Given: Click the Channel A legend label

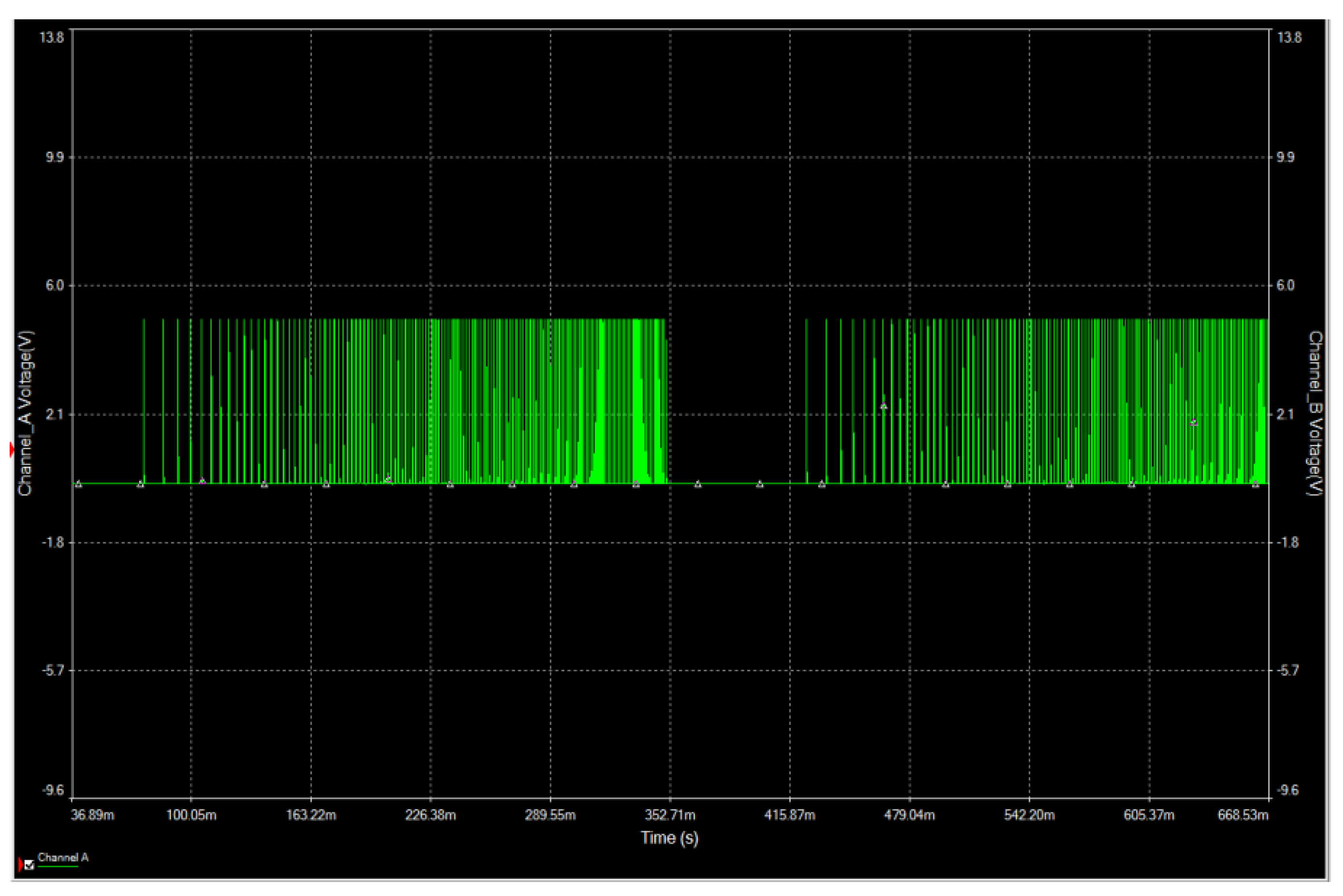Looking at the screenshot, I should pos(63,857).
